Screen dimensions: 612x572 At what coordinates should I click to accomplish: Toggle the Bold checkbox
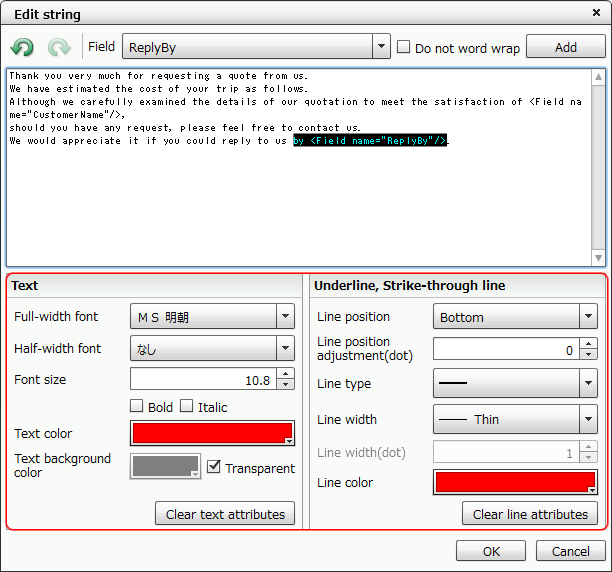tap(137, 406)
